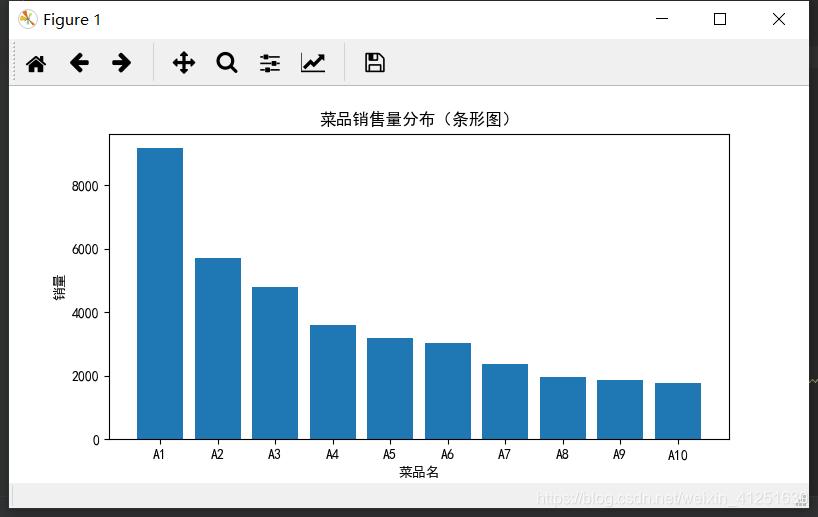Click the x-axis tick label A1
818x517 pixels.
159,454
